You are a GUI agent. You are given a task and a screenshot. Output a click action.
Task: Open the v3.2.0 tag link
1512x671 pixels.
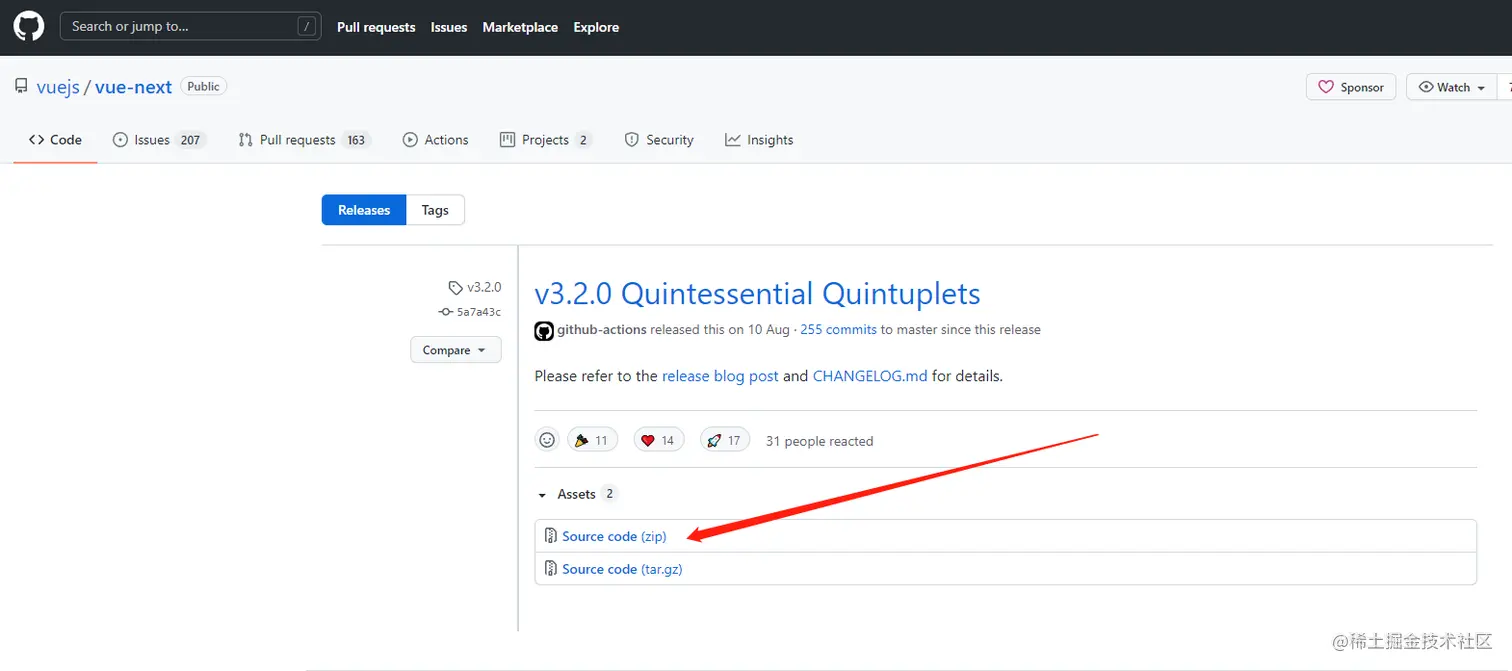(475, 287)
